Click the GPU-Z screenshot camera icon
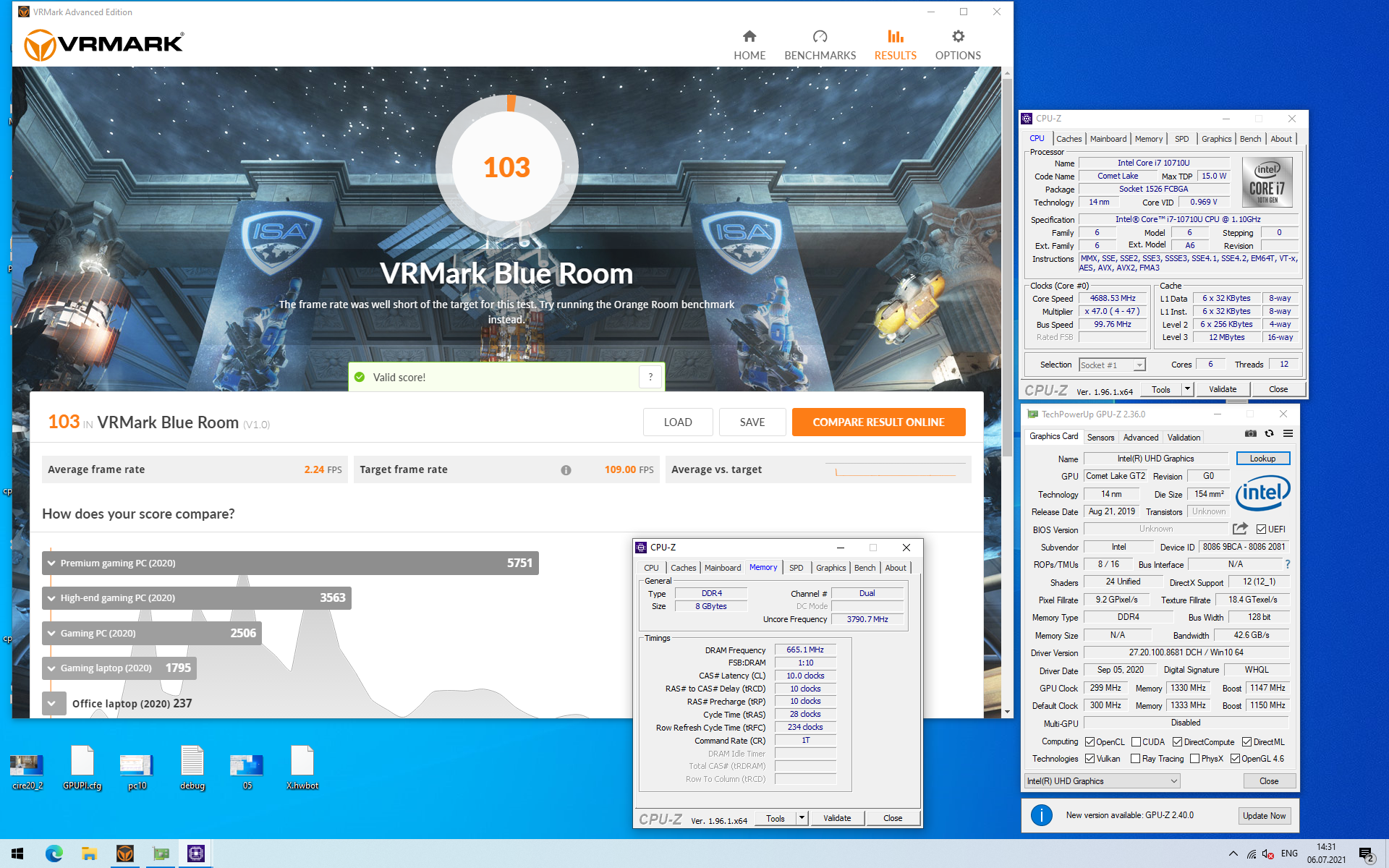This screenshot has height=868, width=1389. 1250,434
